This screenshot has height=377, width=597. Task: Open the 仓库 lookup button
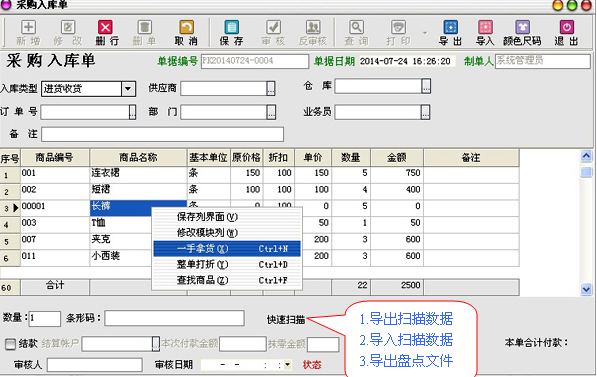pyautogui.click(x=426, y=86)
